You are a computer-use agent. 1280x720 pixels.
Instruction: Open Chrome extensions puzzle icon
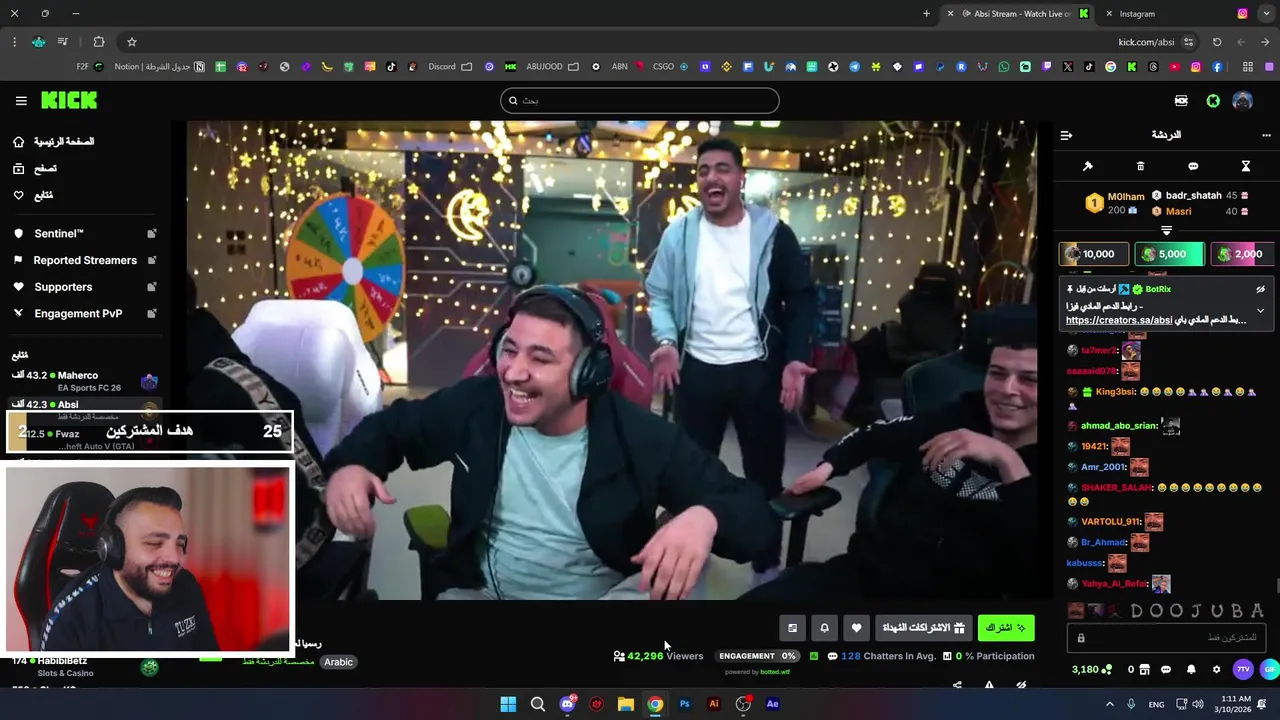tap(98, 42)
